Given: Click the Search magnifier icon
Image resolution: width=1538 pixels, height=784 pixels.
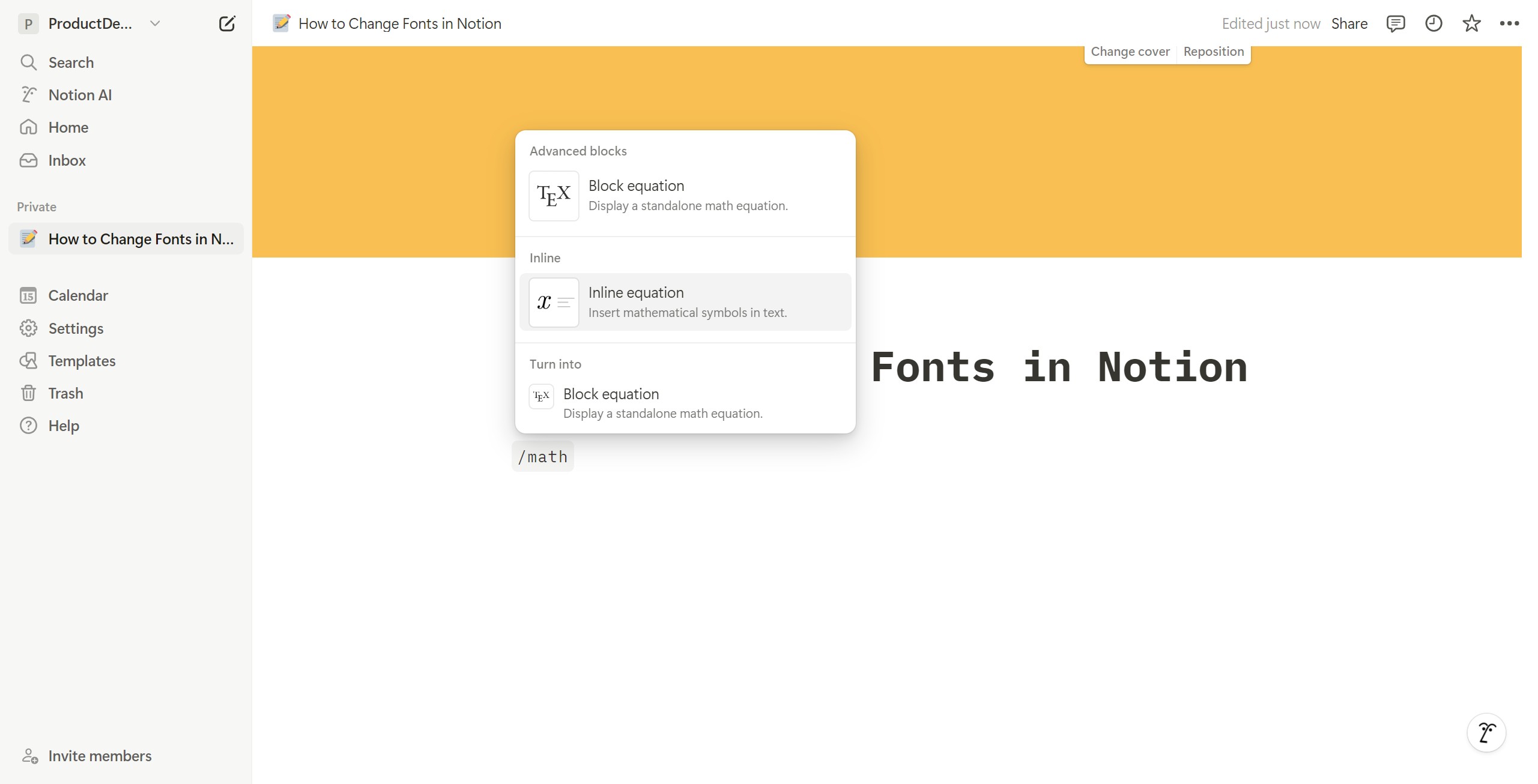Looking at the screenshot, I should point(28,62).
